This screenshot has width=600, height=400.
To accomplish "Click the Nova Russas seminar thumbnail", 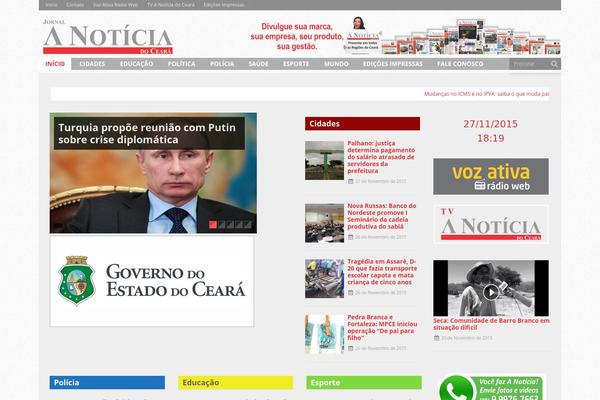I will coord(324,223).
